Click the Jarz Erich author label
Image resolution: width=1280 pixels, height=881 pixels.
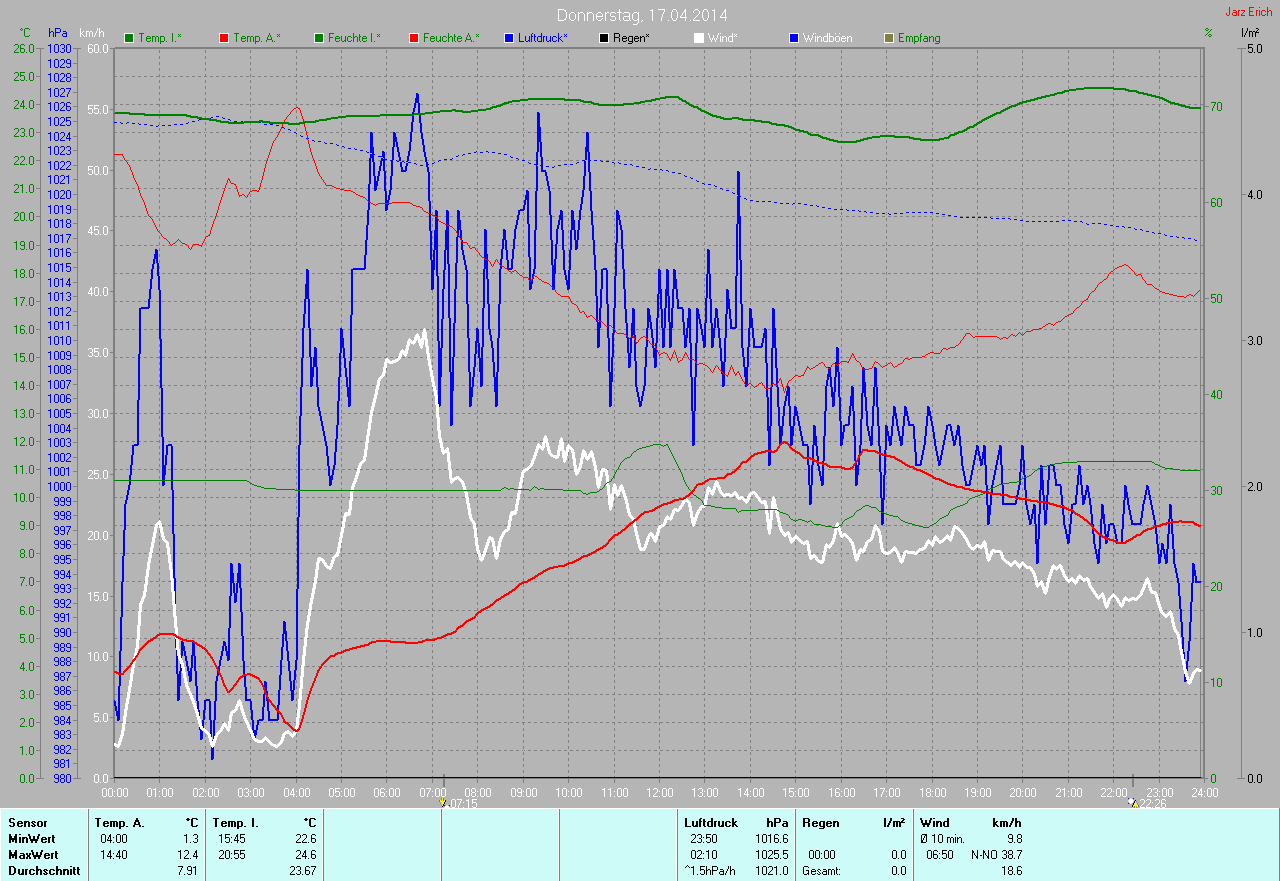click(1248, 12)
